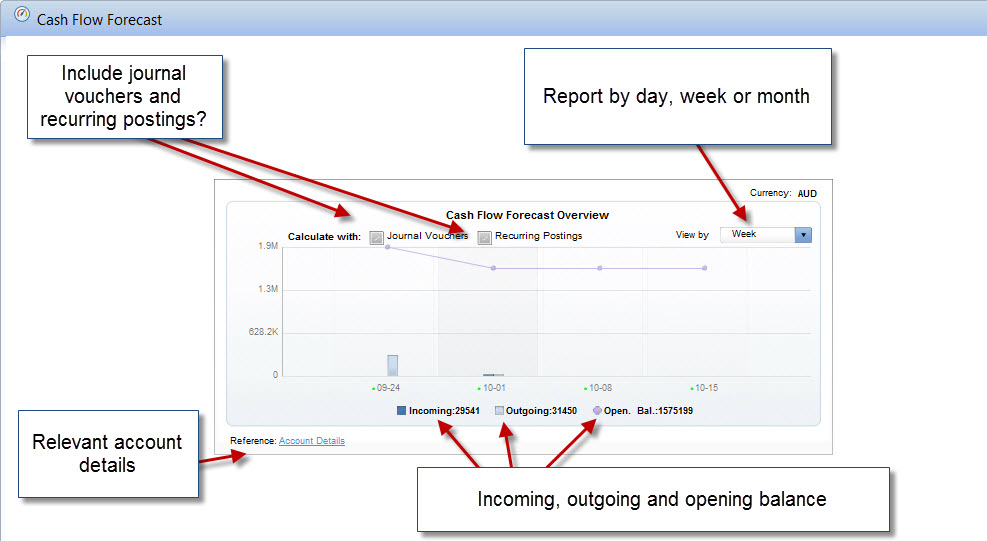Click the 10-08 week axis label
Viewport: 987px width, 541px height.
pos(600,387)
